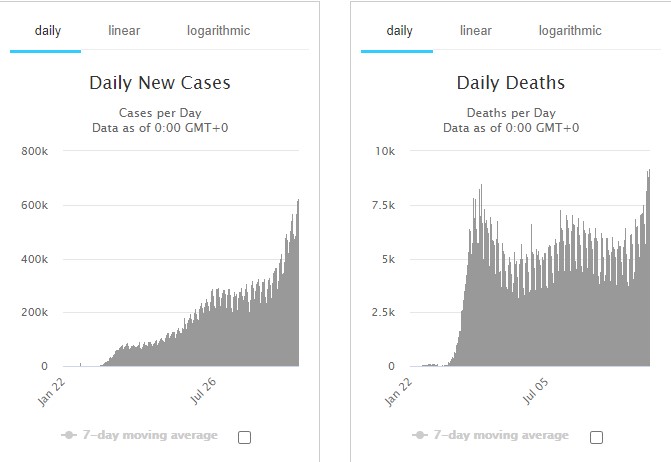Tick the 7-day moving average checkbox for Daily Deaths
Viewport: 671px width, 462px height.
597,437
